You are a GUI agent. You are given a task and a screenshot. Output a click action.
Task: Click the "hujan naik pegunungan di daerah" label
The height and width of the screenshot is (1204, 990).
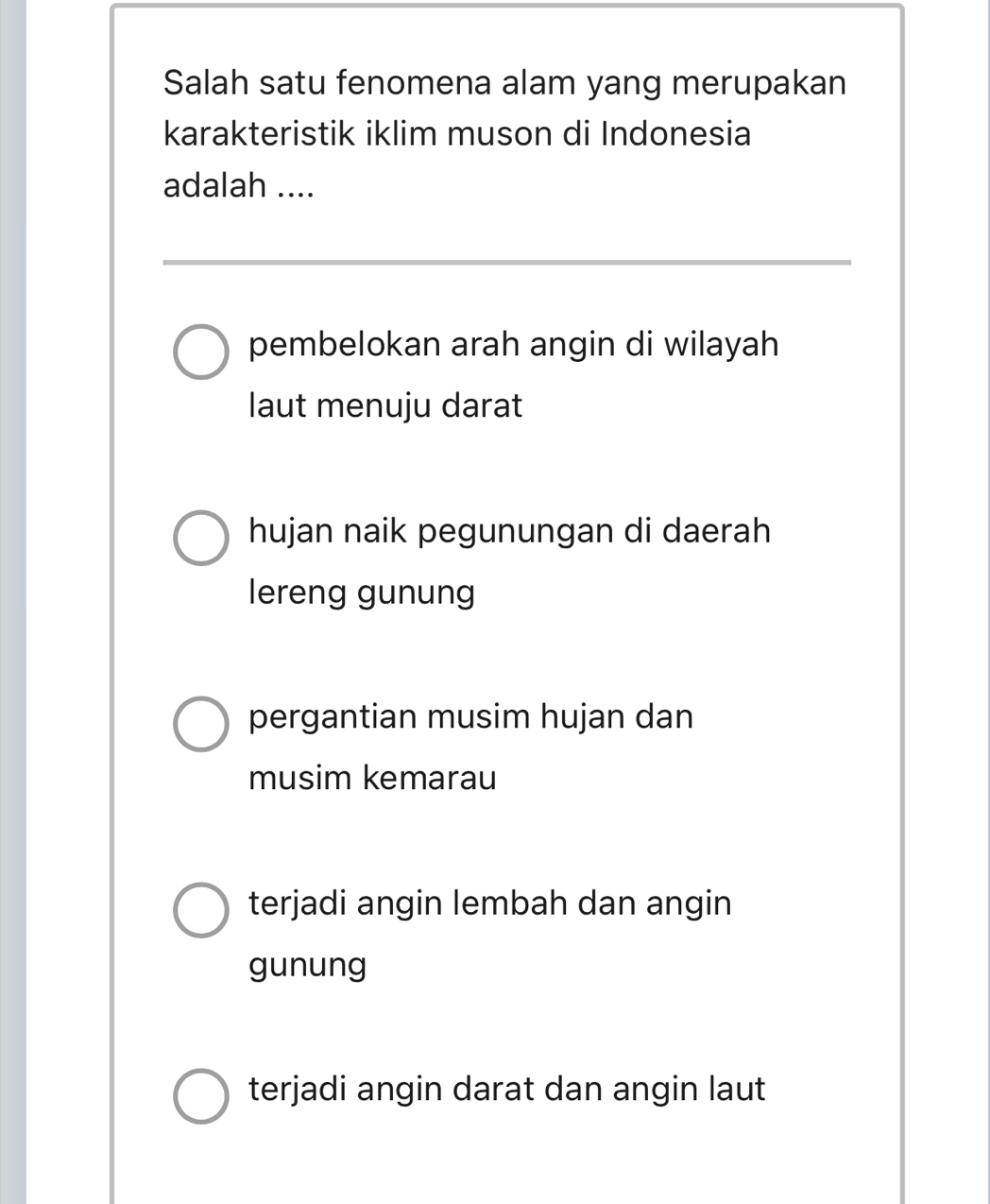click(509, 531)
